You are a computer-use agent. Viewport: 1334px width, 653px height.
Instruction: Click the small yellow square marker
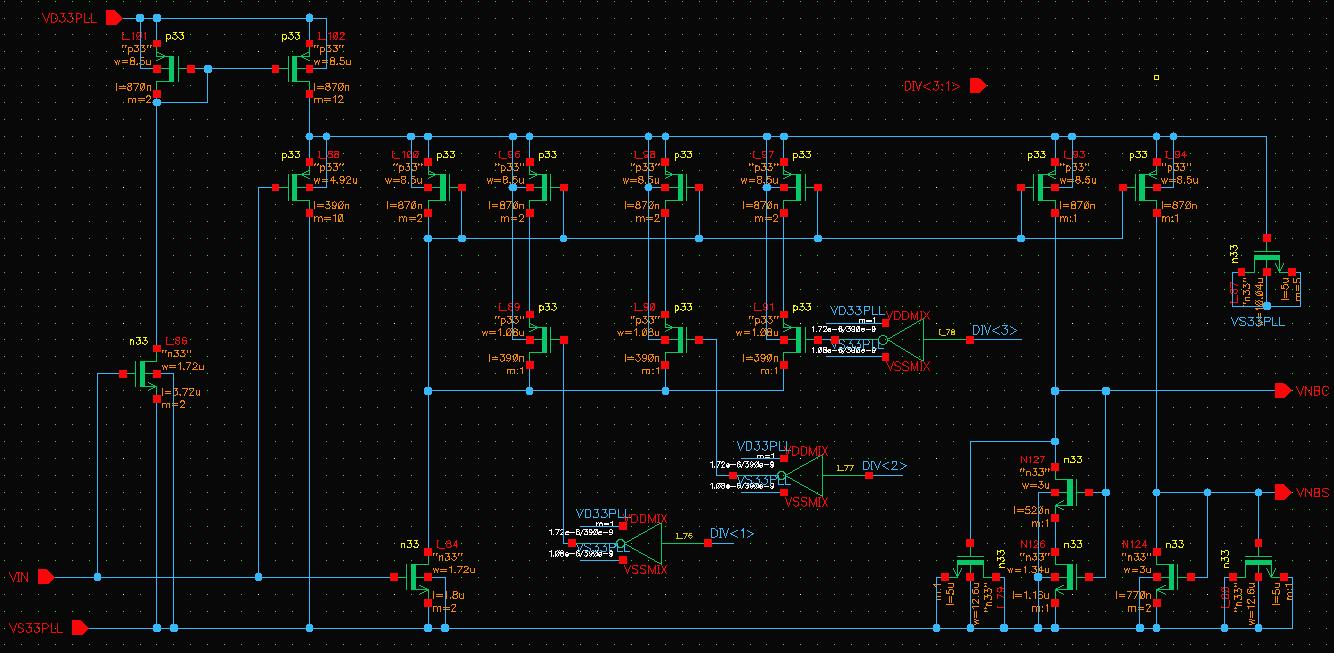point(1156,76)
